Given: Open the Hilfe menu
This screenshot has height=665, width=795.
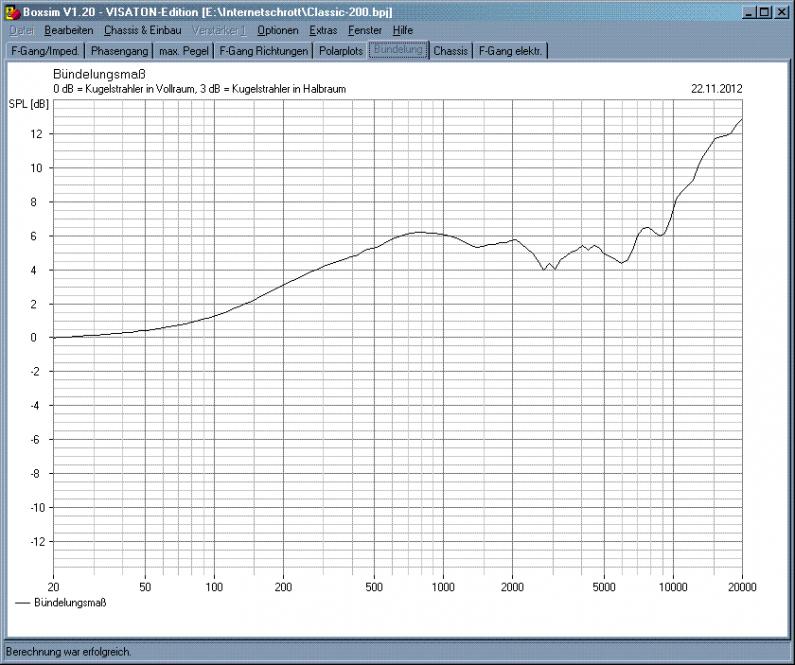Looking at the screenshot, I should 402,30.
